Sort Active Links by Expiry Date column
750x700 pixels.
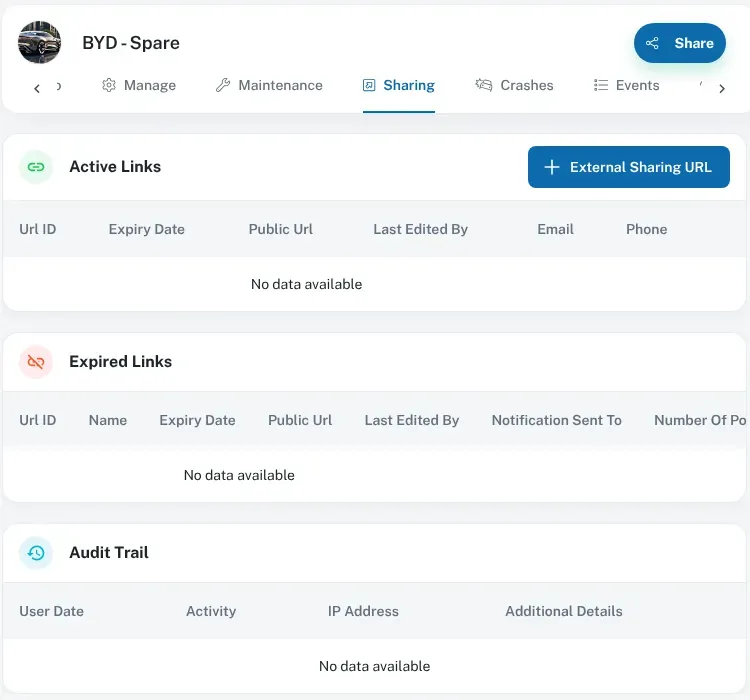[146, 229]
